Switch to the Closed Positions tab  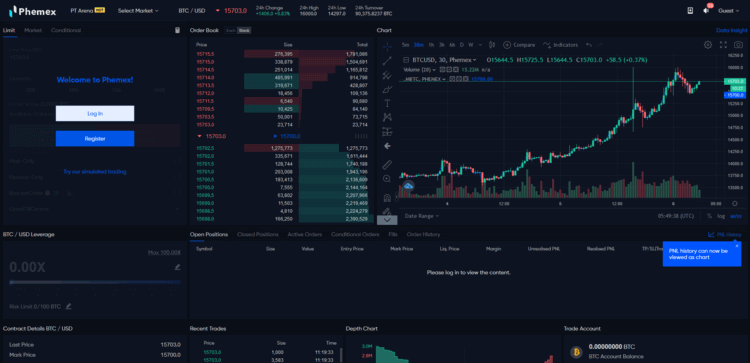[257, 234]
